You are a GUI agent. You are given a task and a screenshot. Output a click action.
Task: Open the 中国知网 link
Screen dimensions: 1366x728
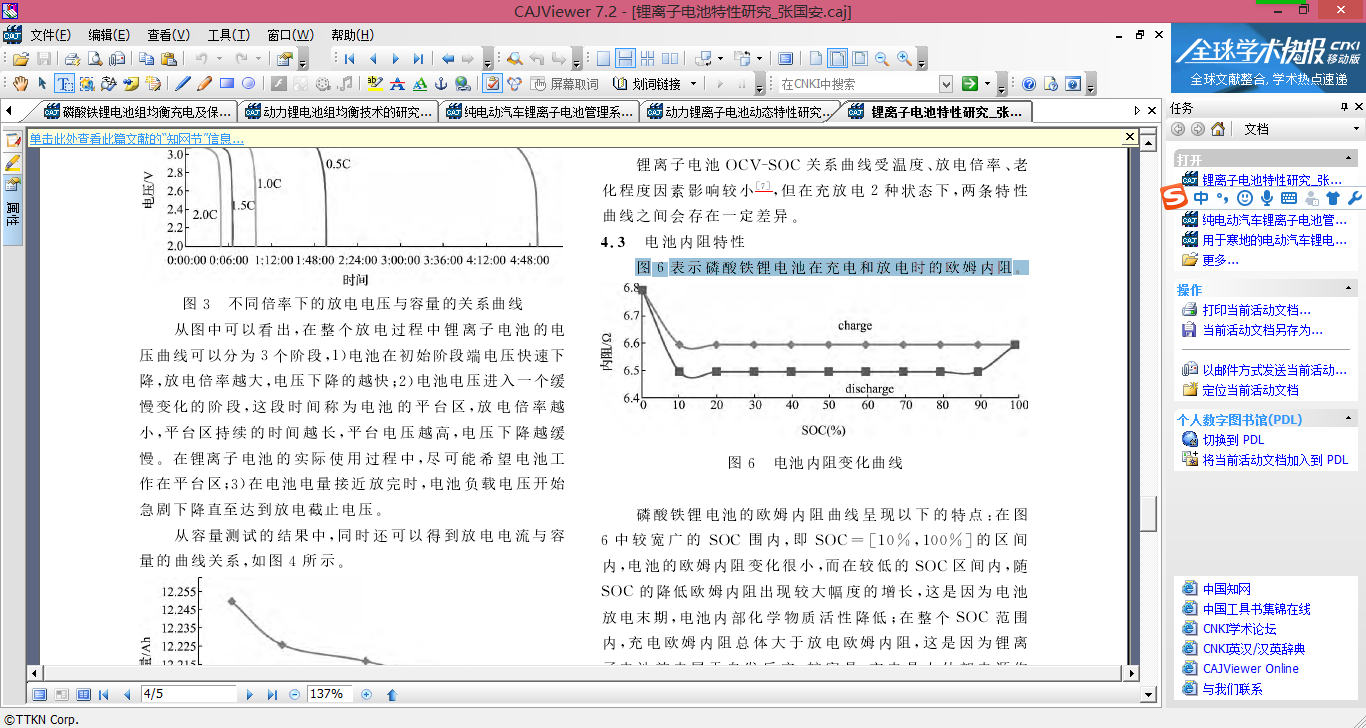click(1226, 589)
